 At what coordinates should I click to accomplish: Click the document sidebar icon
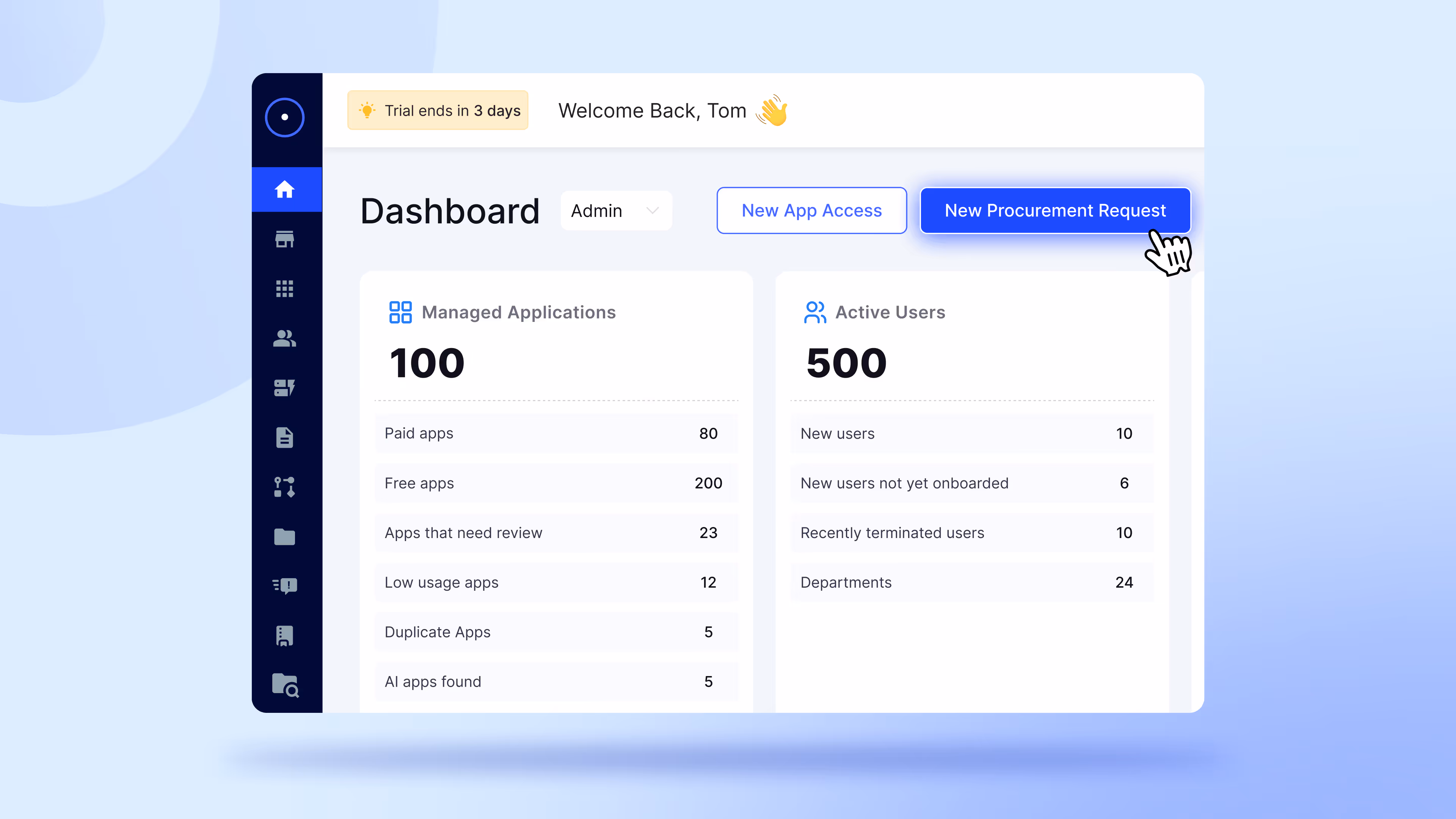pos(284,438)
